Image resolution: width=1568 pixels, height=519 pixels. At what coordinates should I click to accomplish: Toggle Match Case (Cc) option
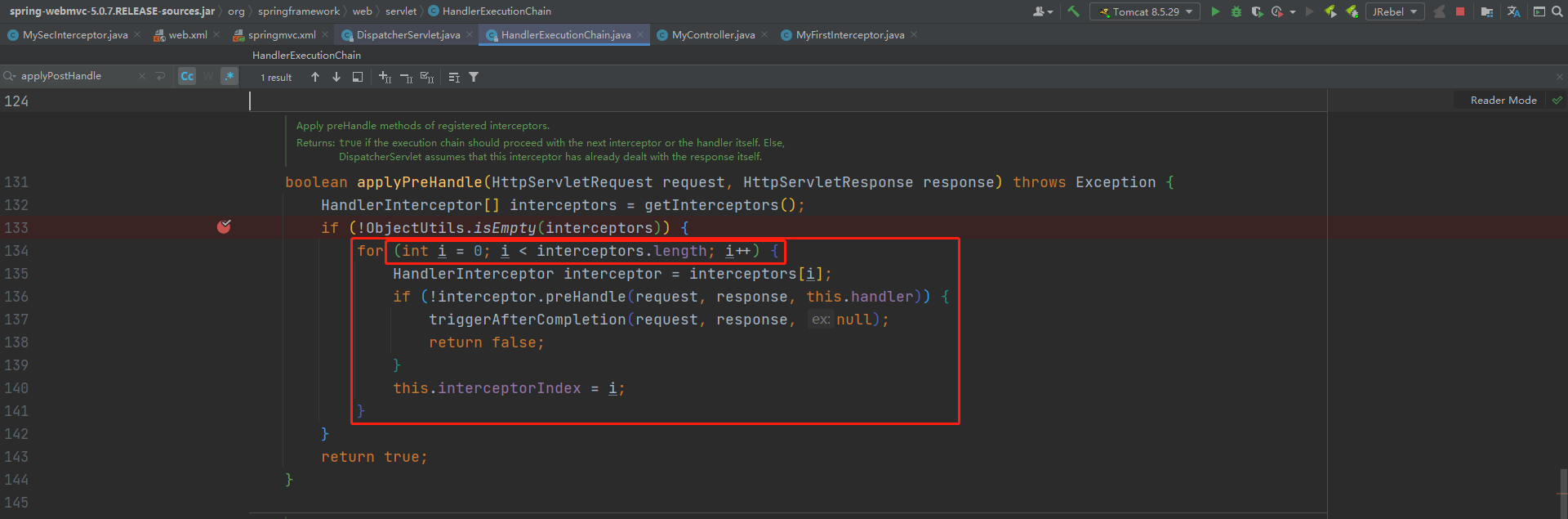coord(187,76)
